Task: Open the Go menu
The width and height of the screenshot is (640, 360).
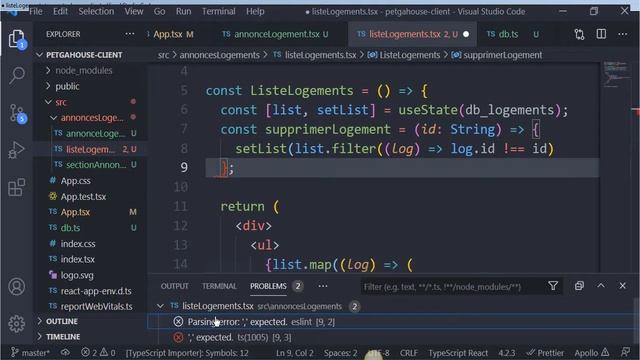Action: [160, 11]
